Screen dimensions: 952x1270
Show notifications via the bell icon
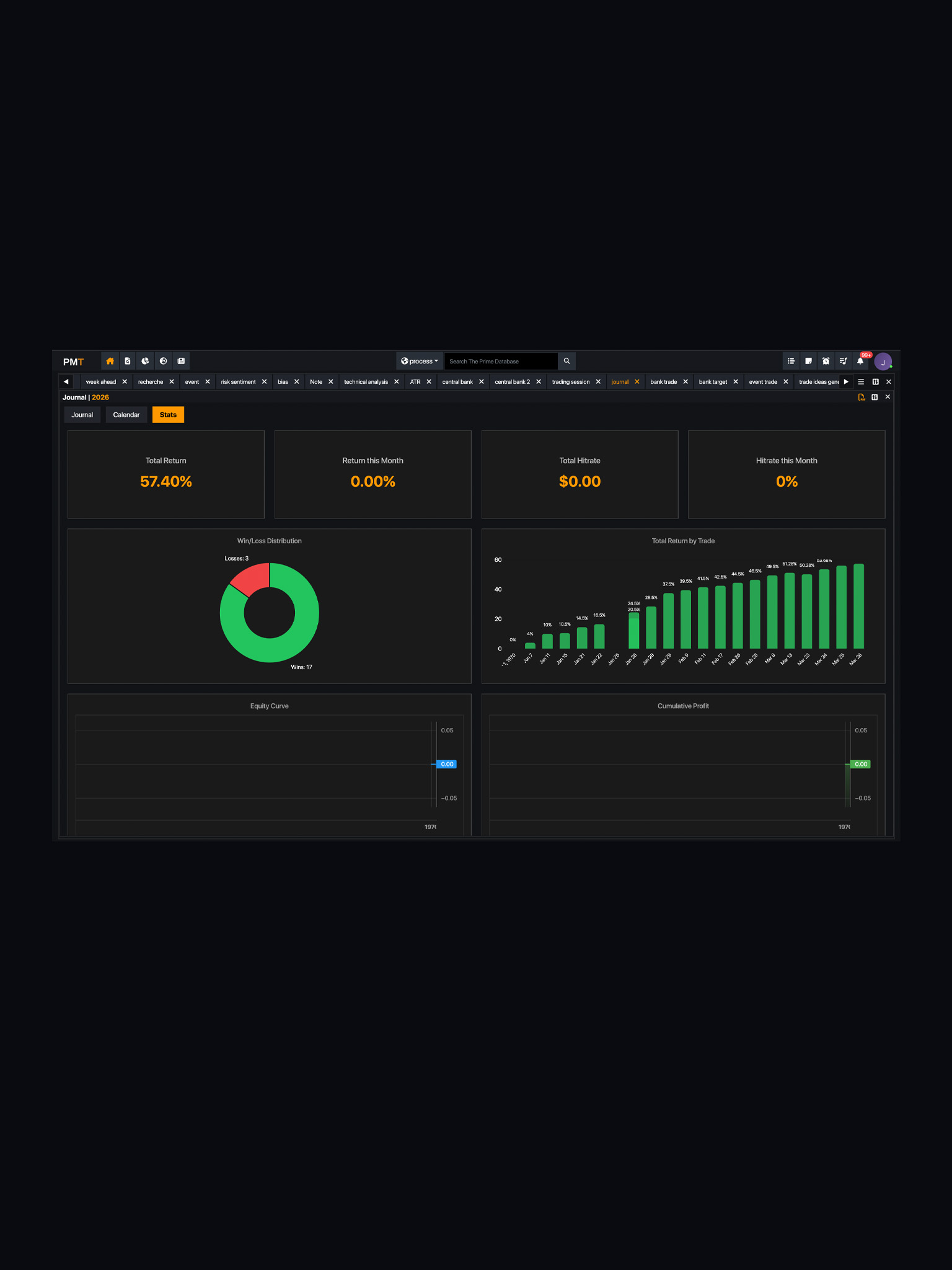pyautogui.click(x=860, y=361)
